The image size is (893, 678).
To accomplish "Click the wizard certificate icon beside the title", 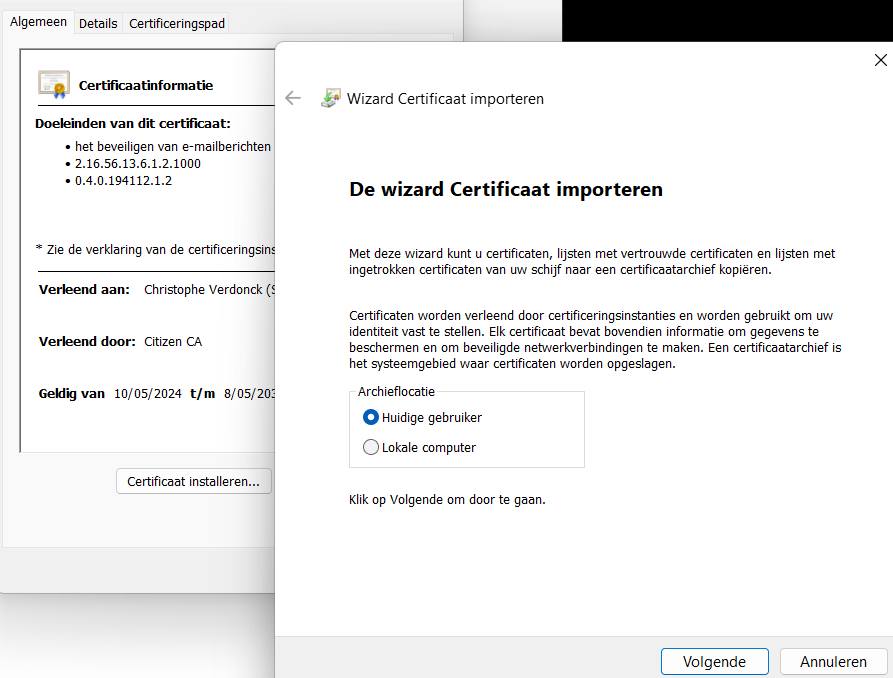I will [330, 98].
